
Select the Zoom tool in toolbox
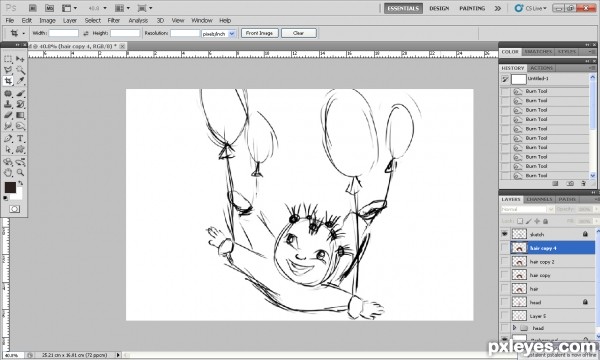point(20,173)
